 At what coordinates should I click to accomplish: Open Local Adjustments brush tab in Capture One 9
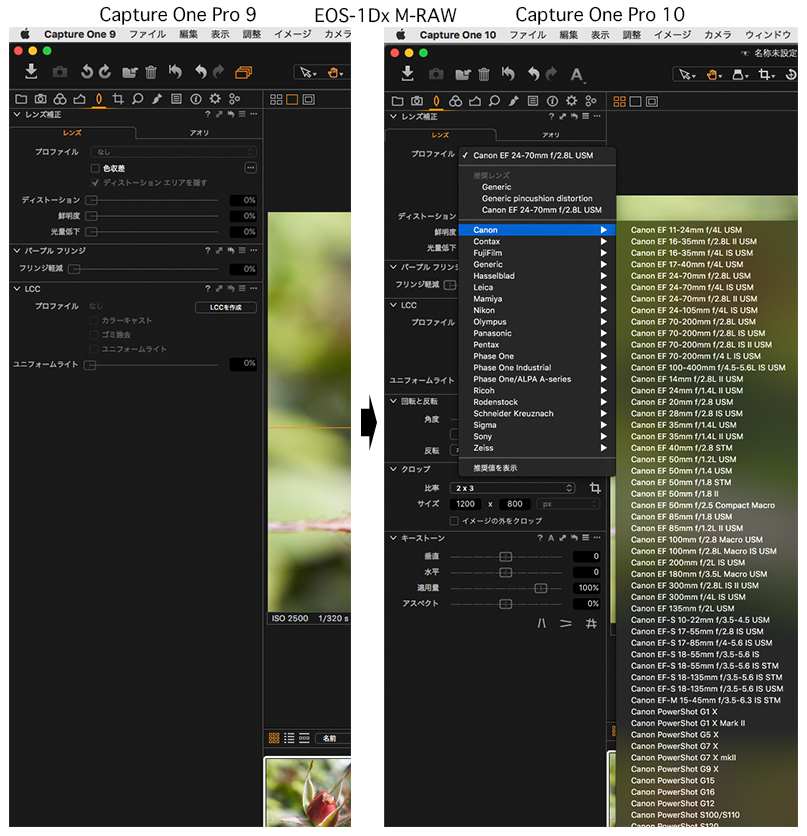tap(157, 99)
